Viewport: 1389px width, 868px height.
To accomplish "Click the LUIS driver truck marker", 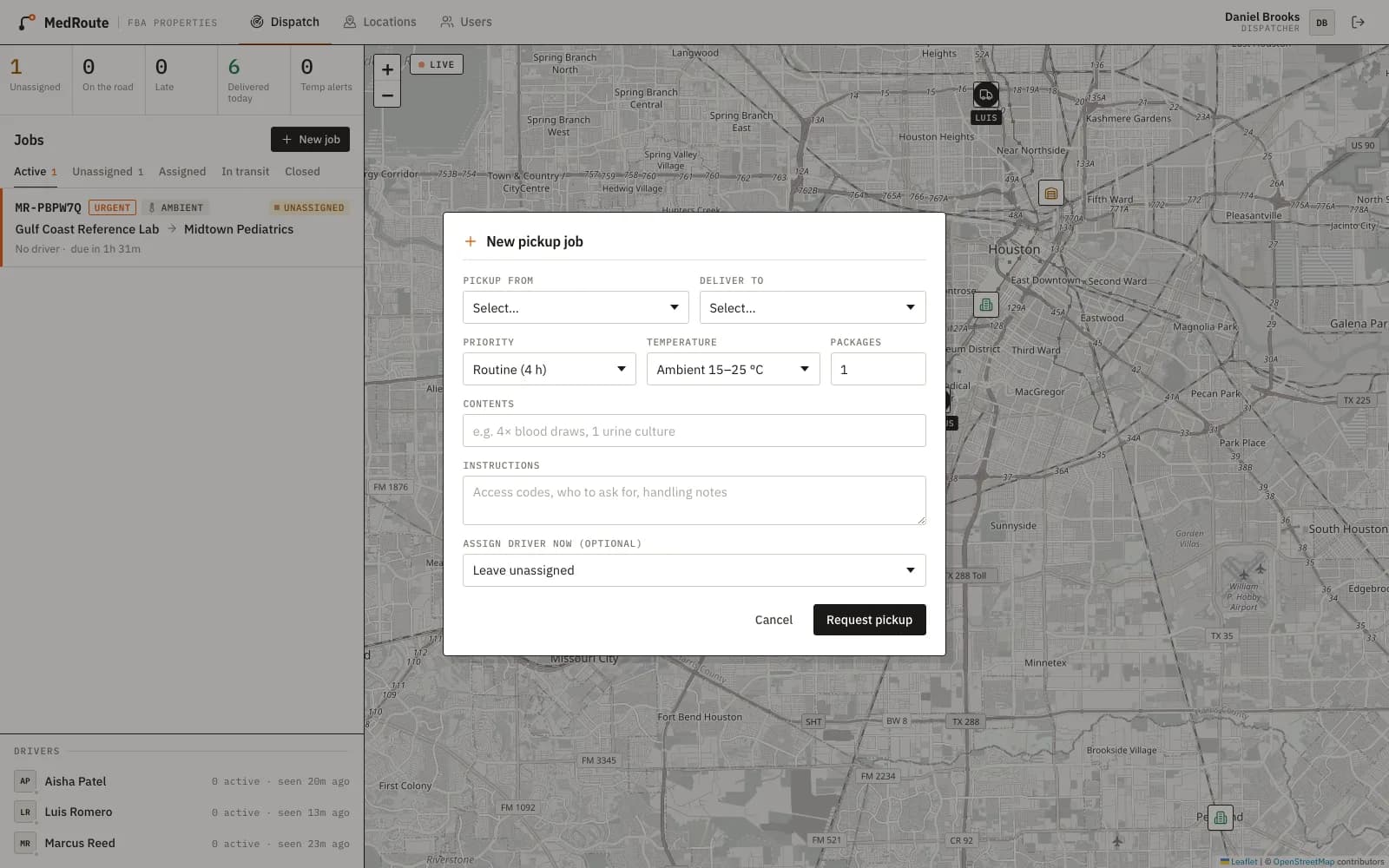I will (x=985, y=95).
